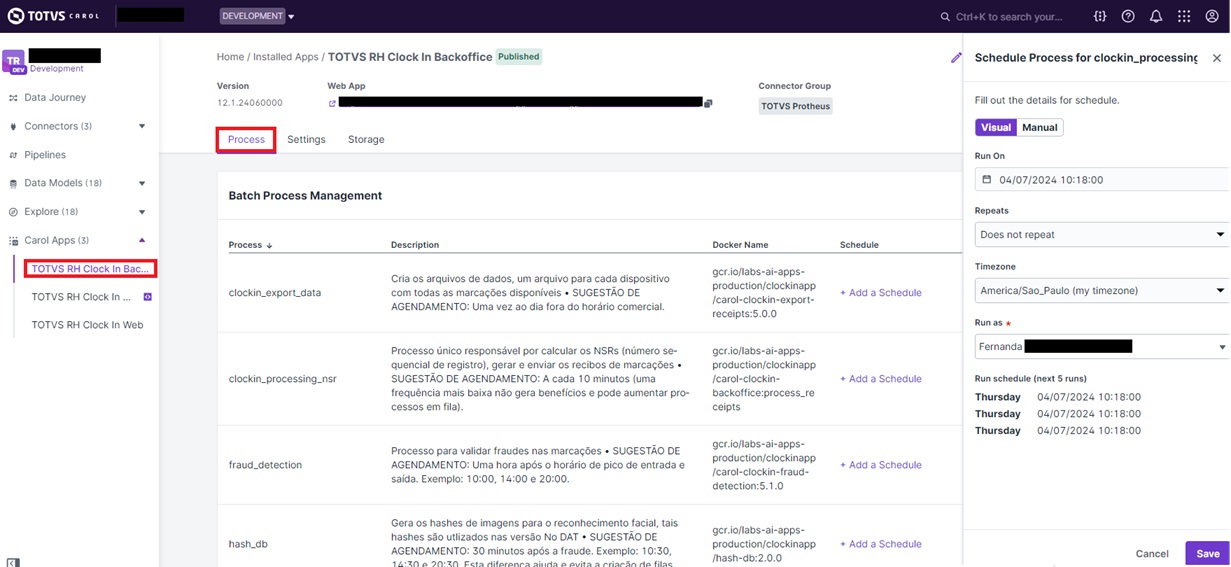Click the Carol Apps sidebar icon
The height and width of the screenshot is (567, 1231).
(x=13, y=241)
